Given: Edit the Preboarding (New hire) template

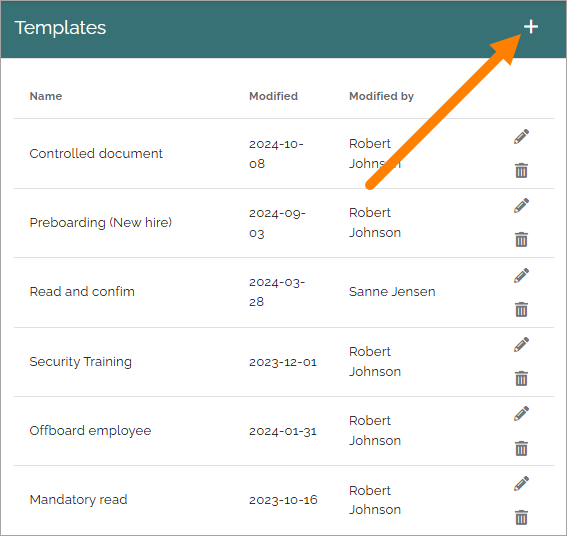Looking at the screenshot, I should coord(521,206).
